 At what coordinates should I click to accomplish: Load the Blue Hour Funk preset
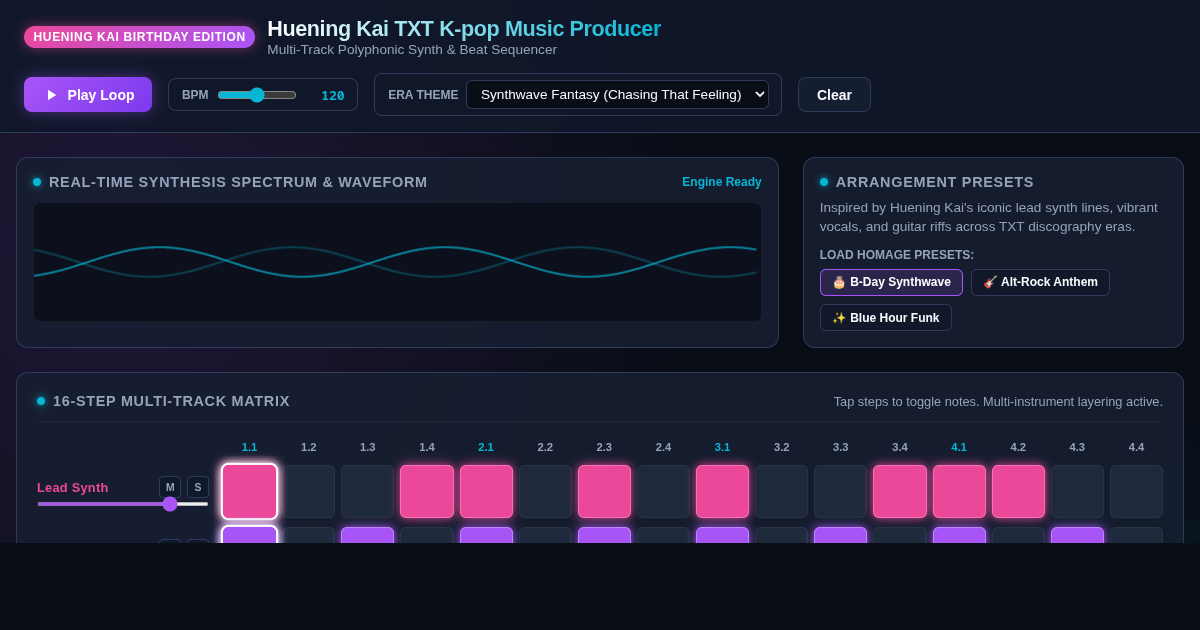(x=885, y=318)
